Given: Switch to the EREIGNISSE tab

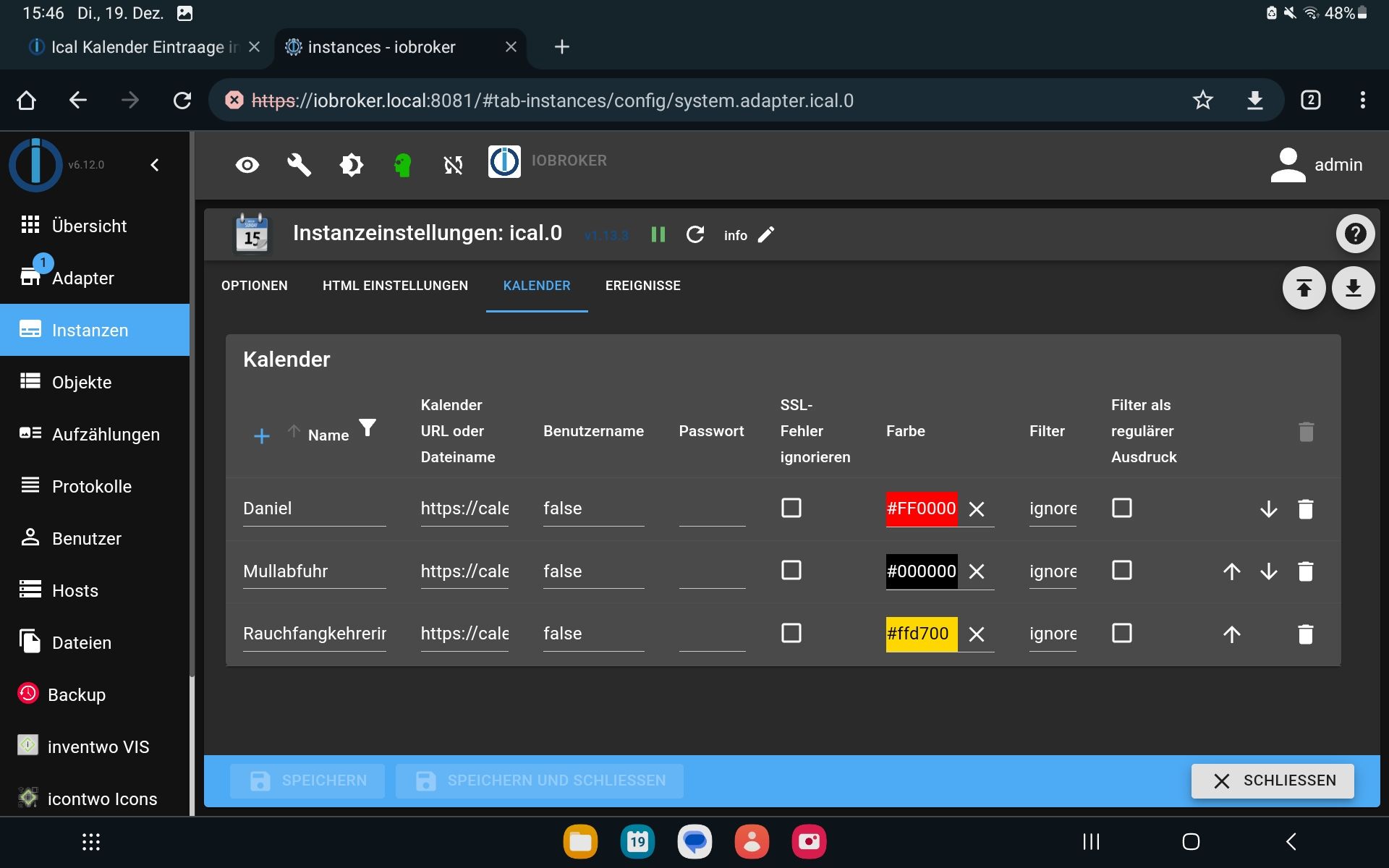Looking at the screenshot, I should click(642, 286).
